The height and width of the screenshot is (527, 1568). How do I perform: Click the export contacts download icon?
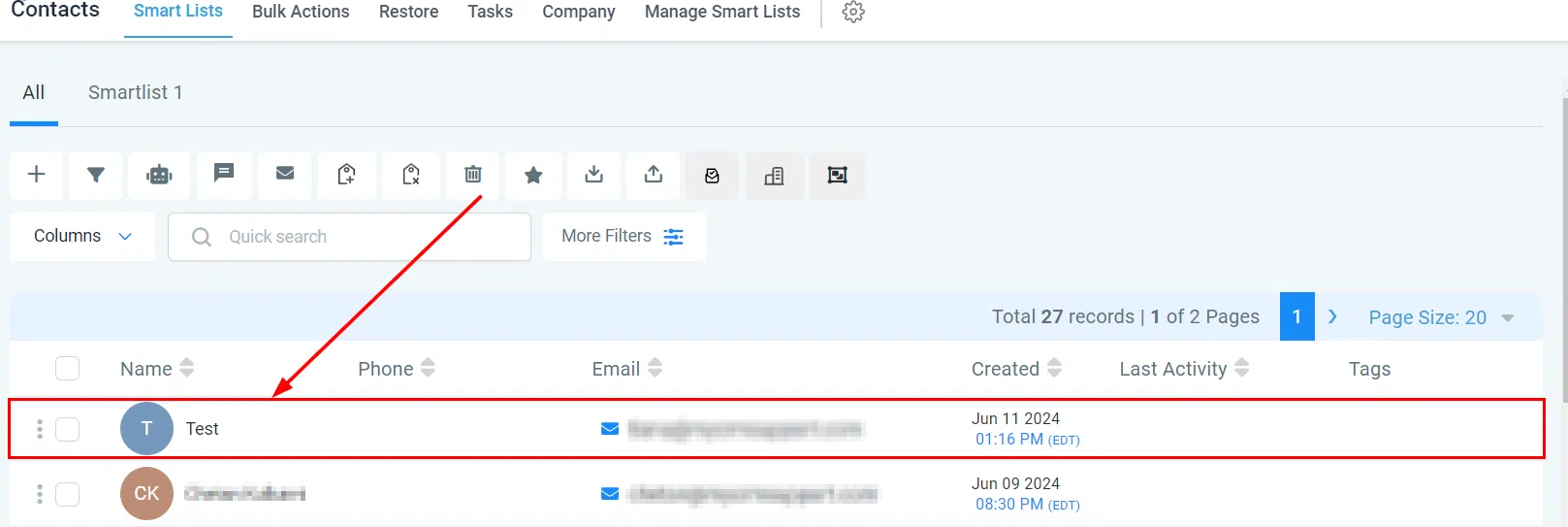[x=594, y=175]
